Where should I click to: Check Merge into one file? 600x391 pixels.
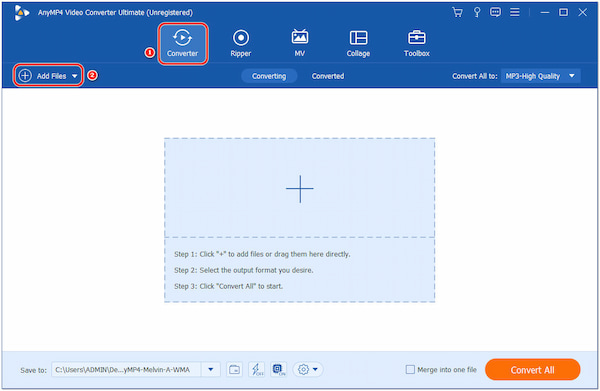click(410, 370)
